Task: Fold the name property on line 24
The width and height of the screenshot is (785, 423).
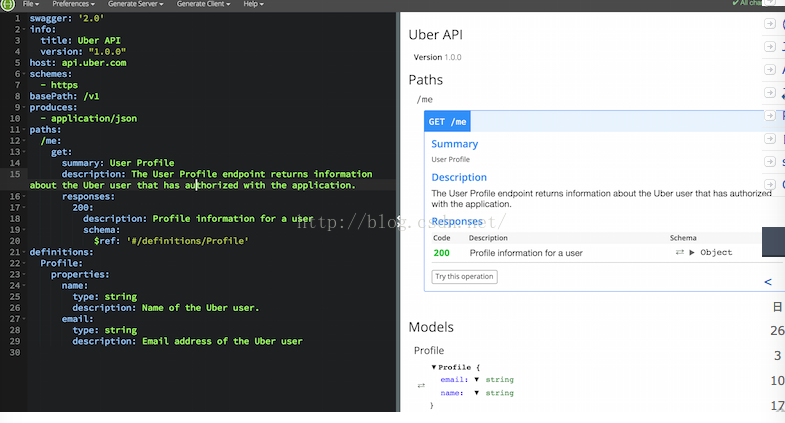Action: (24, 286)
